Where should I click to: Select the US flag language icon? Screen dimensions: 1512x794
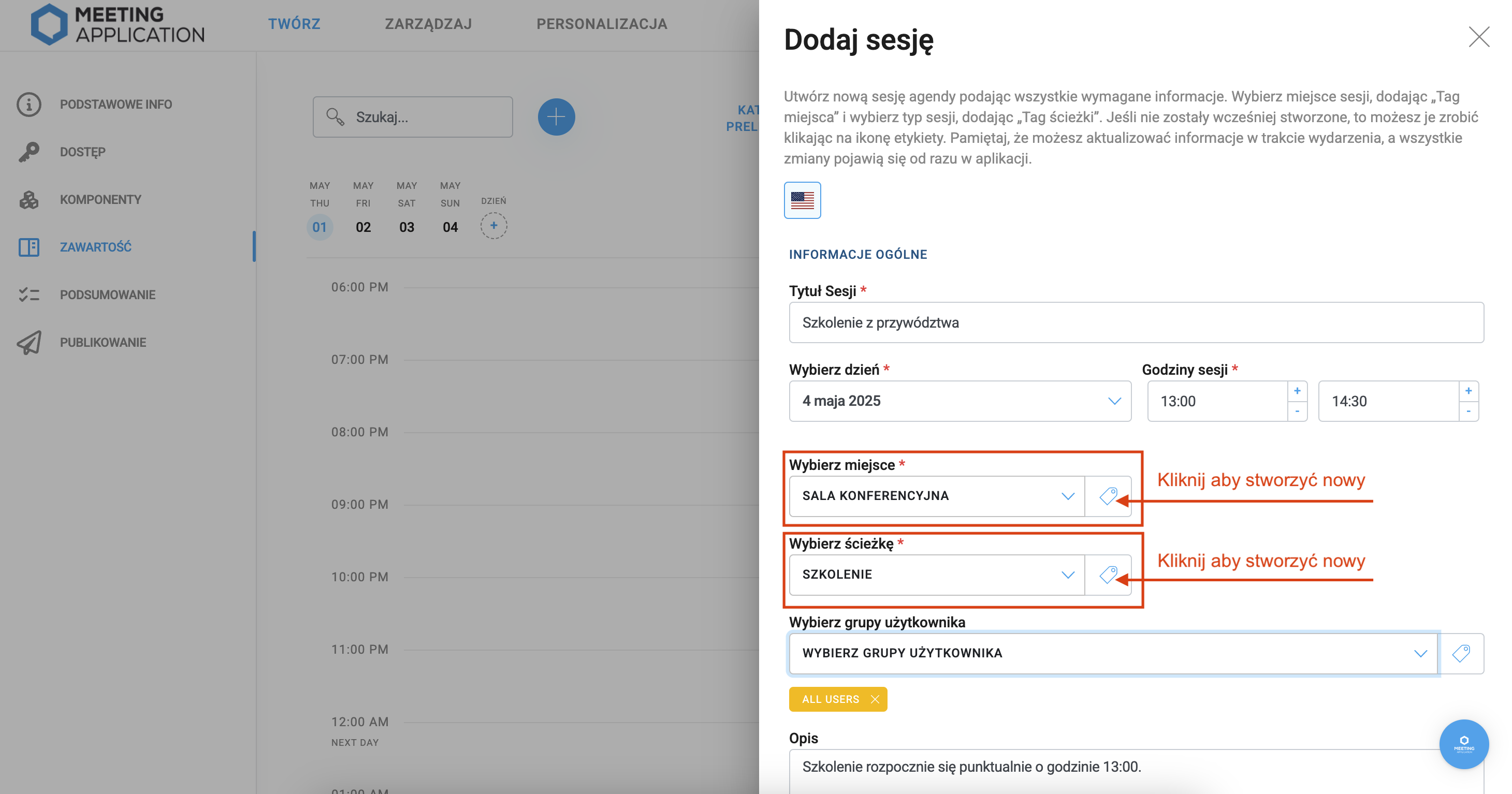click(802, 201)
